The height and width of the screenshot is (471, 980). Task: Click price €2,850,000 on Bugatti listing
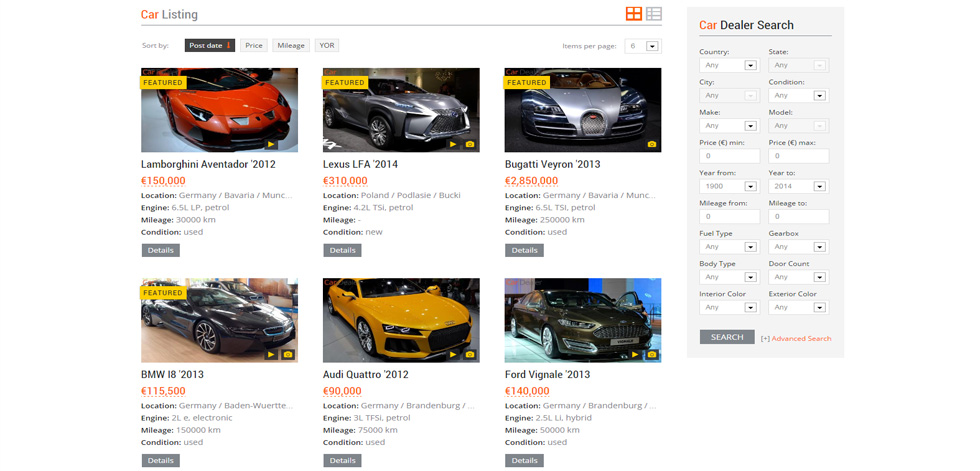click(531, 181)
